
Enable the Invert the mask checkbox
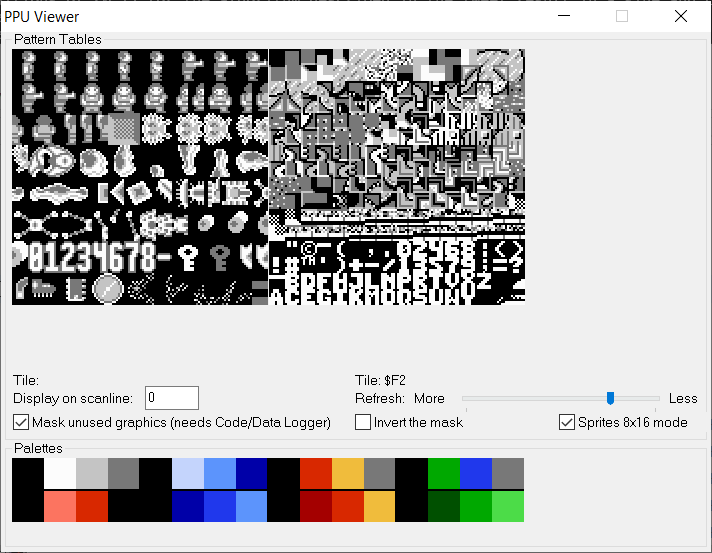coord(364,422)
